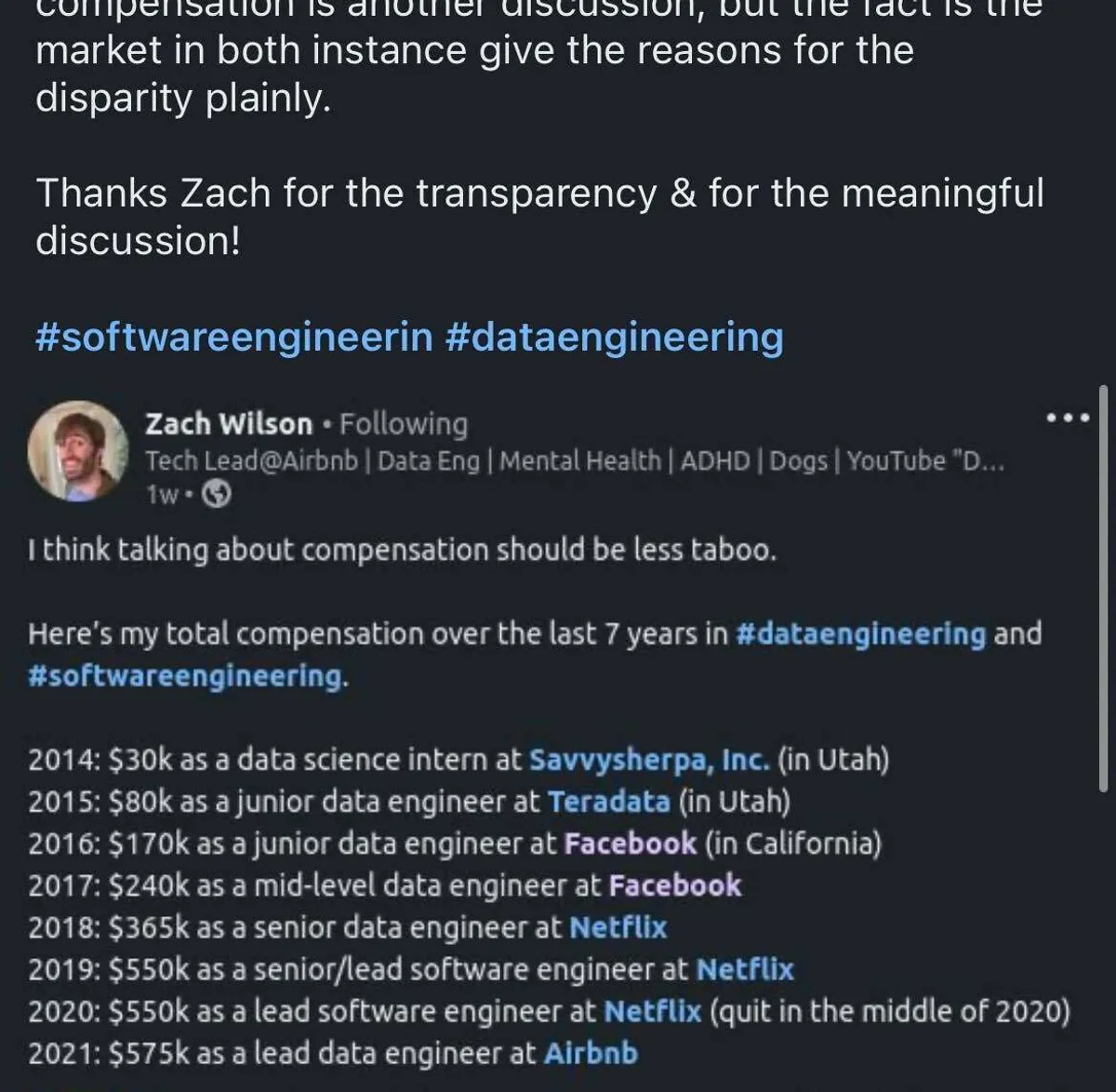The height and width of the screenshot is (1092, 1116).
Task: Click the Netflix link in the 2019 line
Action: (x=745, y=969)
